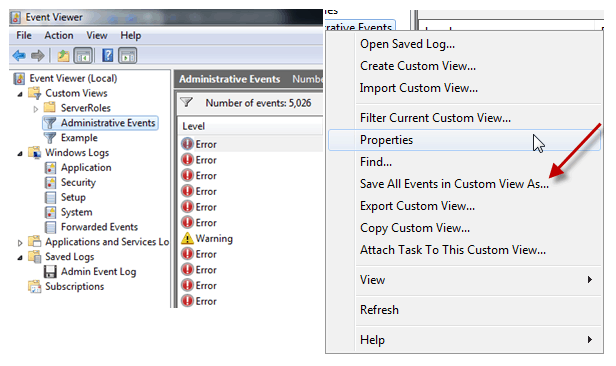Select the Example custom view
Screen dimensions: 616x366
click(x=79, y=138)
